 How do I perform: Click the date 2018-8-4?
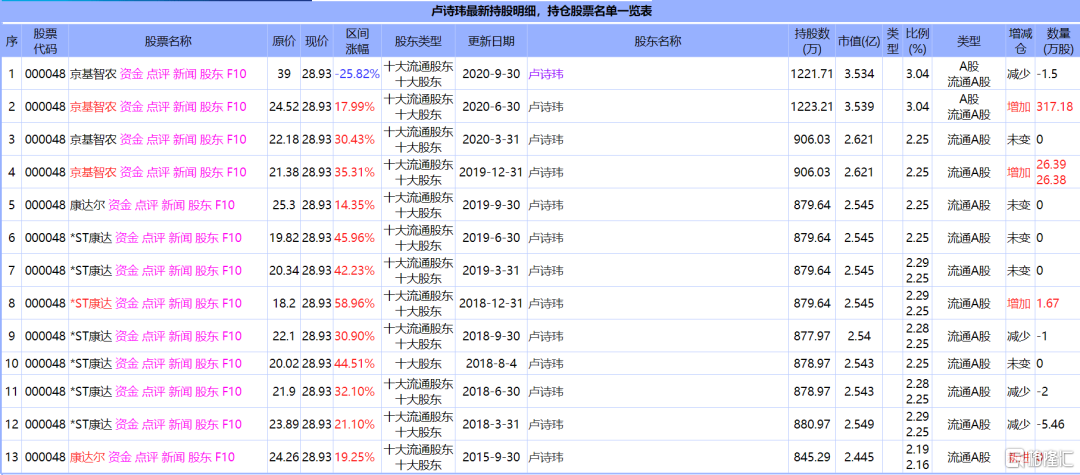pos(490,363)
